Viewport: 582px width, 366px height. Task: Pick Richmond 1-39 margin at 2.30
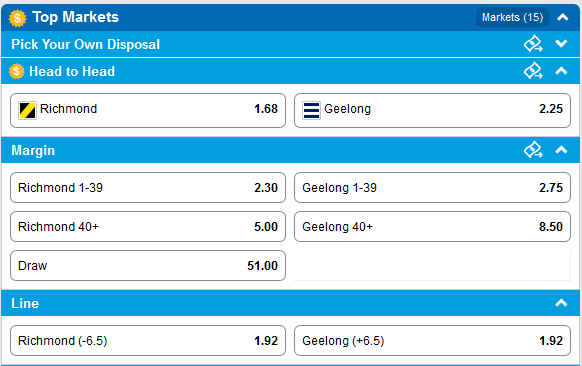(148, 187)
